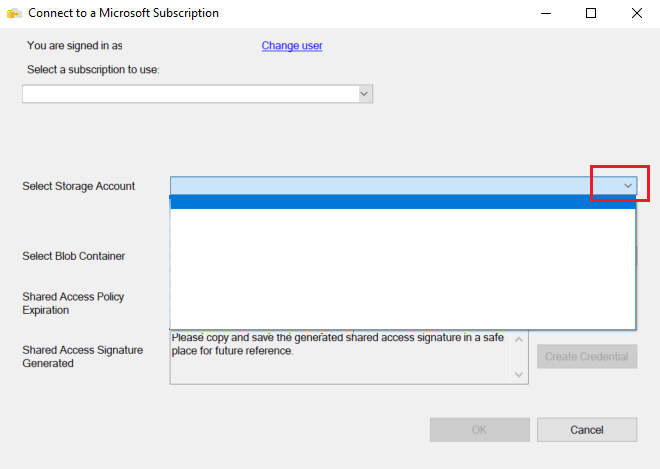This screenshot has height=469, width=660.
Task: Click the Change user link
Action: [292, 46]
